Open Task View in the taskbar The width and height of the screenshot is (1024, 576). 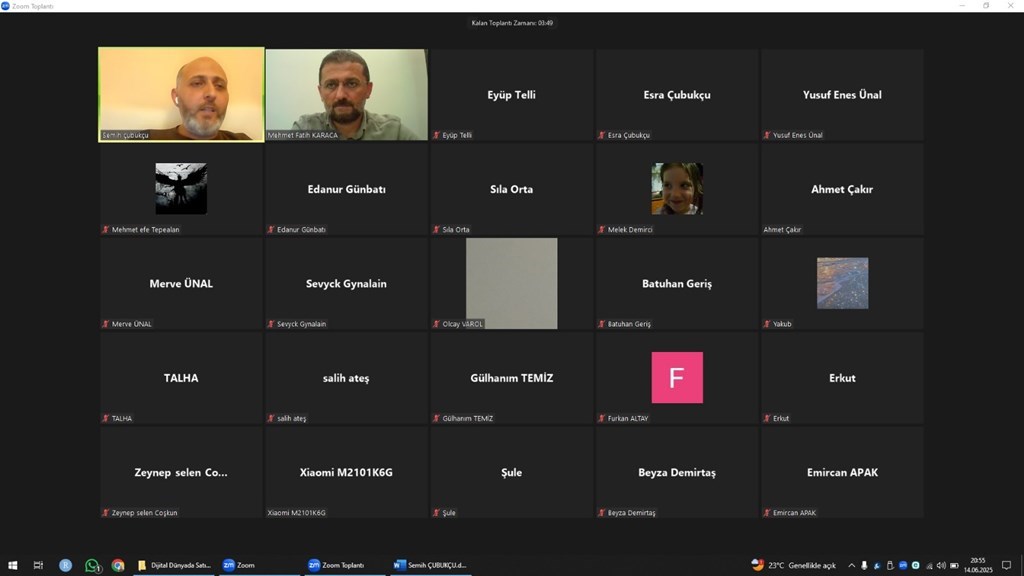[x=38, y=565]
